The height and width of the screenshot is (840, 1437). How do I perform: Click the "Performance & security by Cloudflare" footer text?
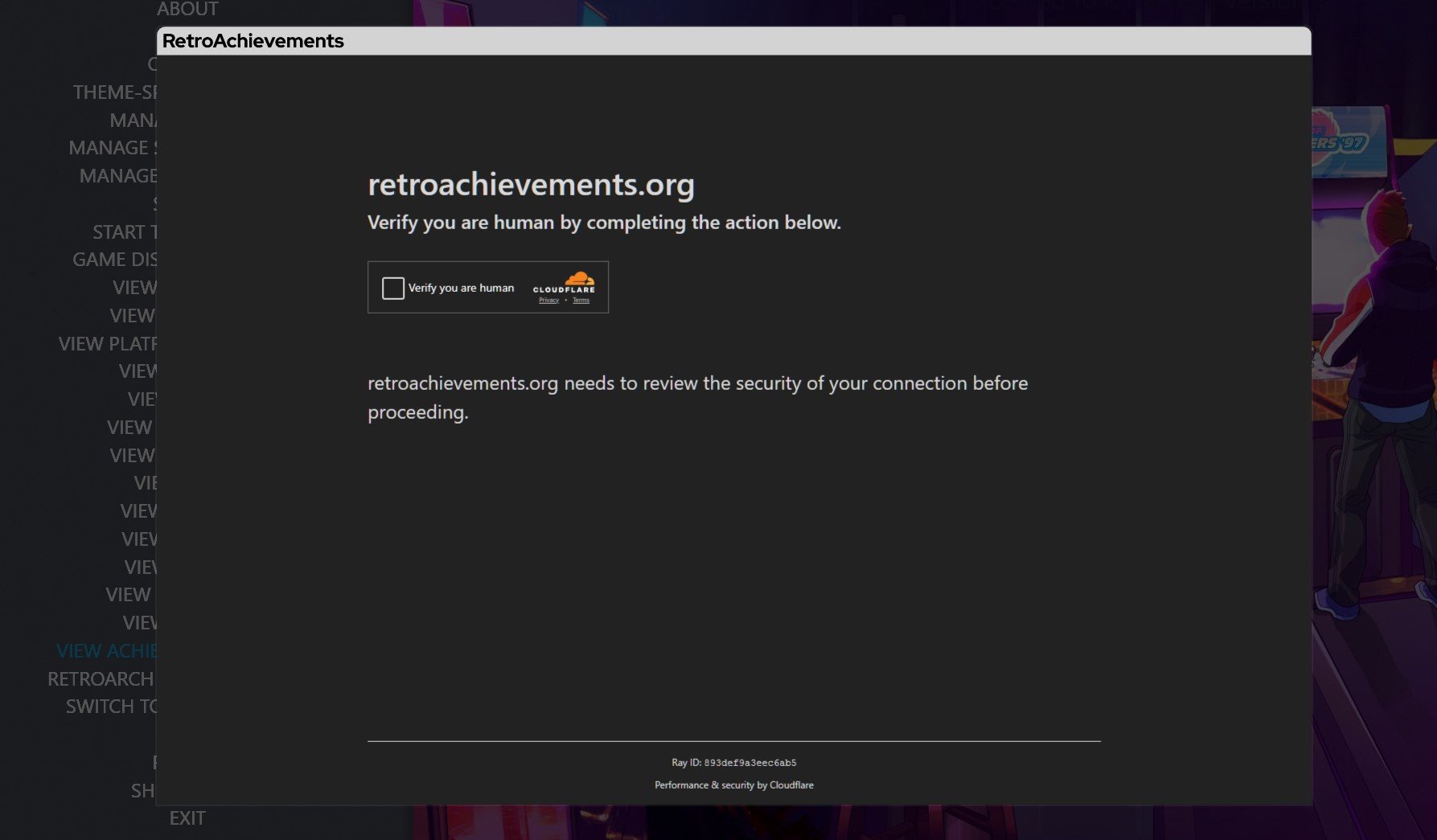(733, 785)
